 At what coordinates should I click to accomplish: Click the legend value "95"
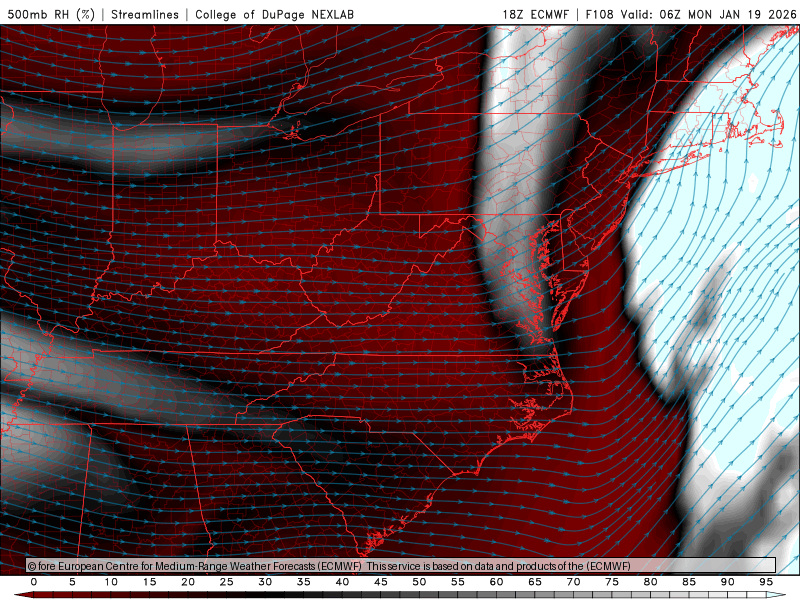(766, 582)
